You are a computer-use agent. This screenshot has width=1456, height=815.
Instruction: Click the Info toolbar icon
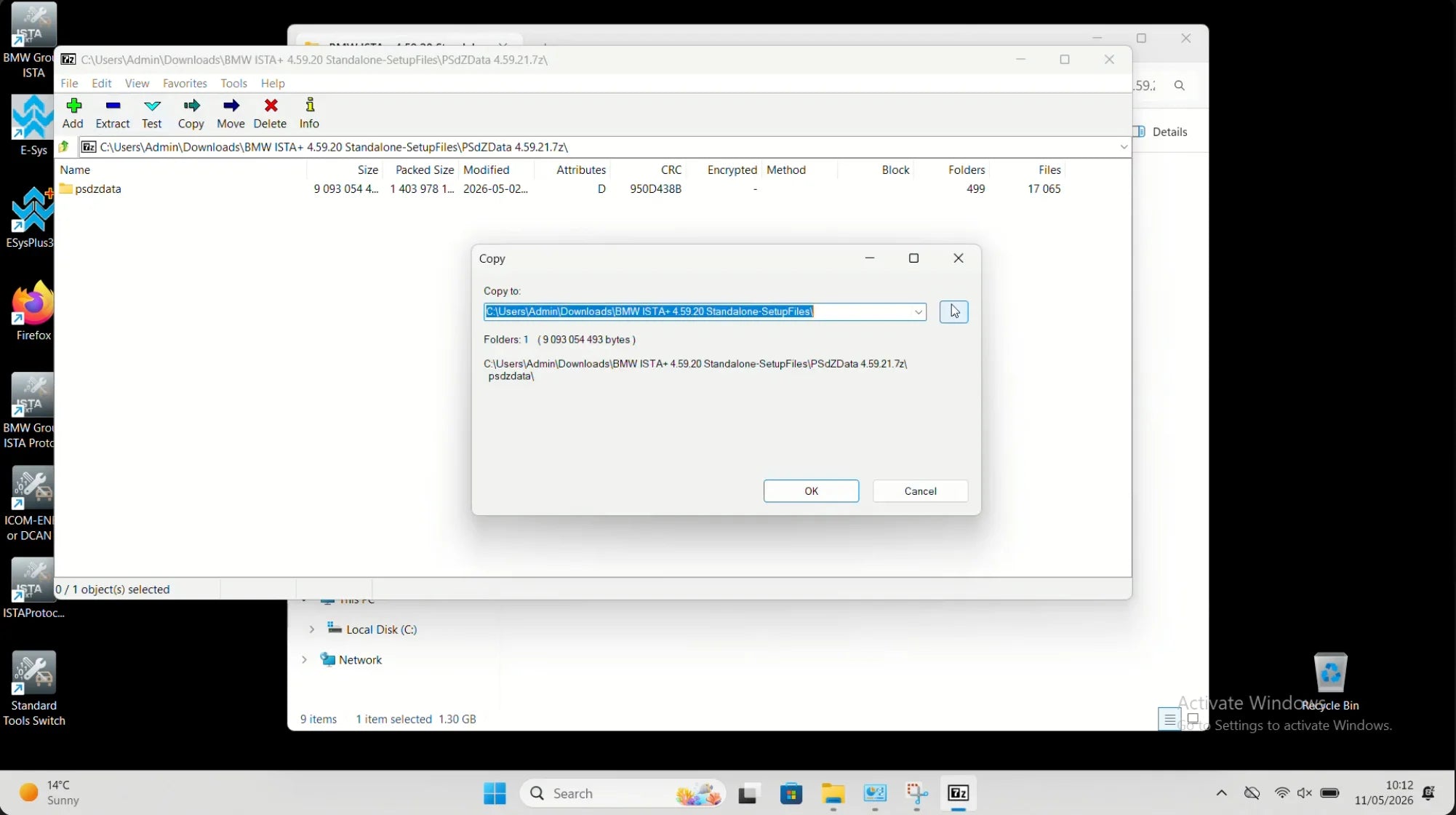[310, 114]
